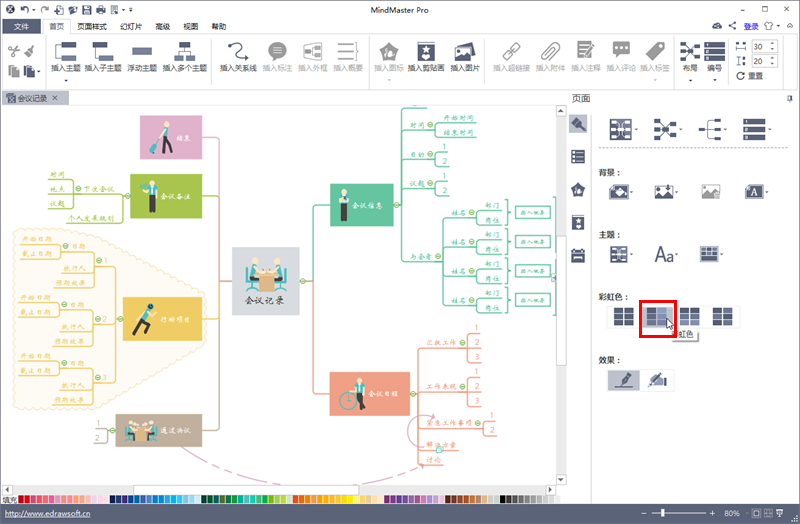Pin the 页面 side panel
Viewport: 800px width, 524px height.
point(790,98)
